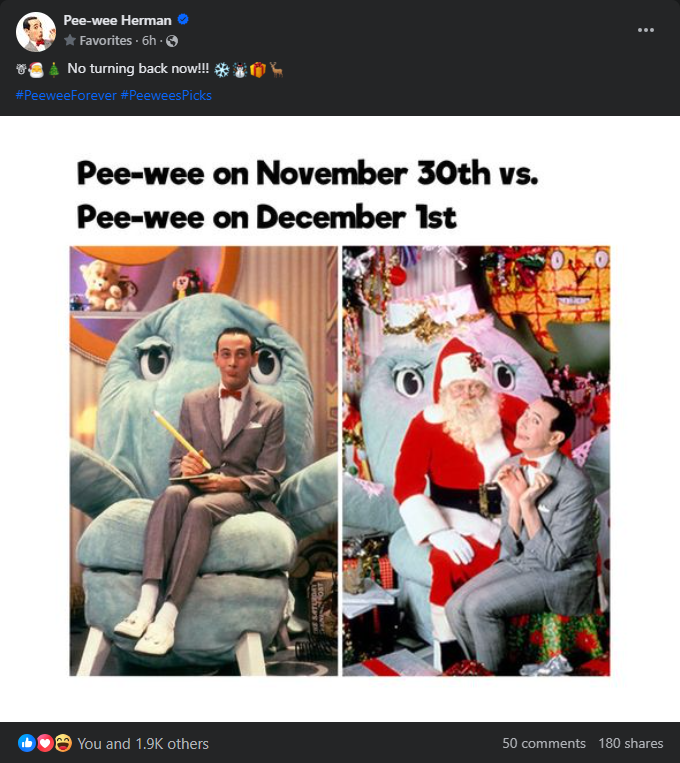680x763 pixels.
Task: Open the #PeeweesPicks hashtag
Action: [166, 95]
